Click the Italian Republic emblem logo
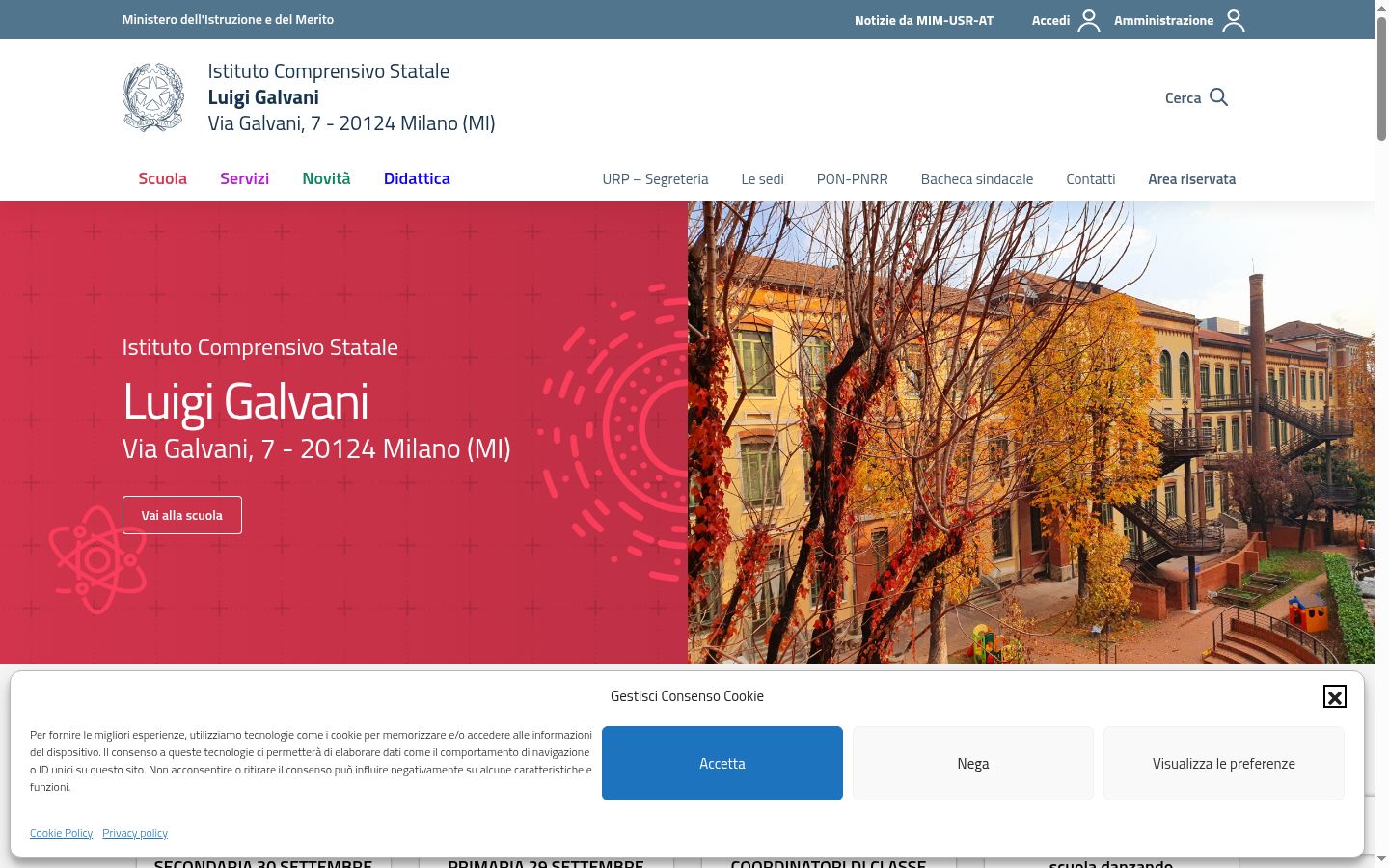The width and height of the screenshot is (1389, 868). click(x=153, y=97)
